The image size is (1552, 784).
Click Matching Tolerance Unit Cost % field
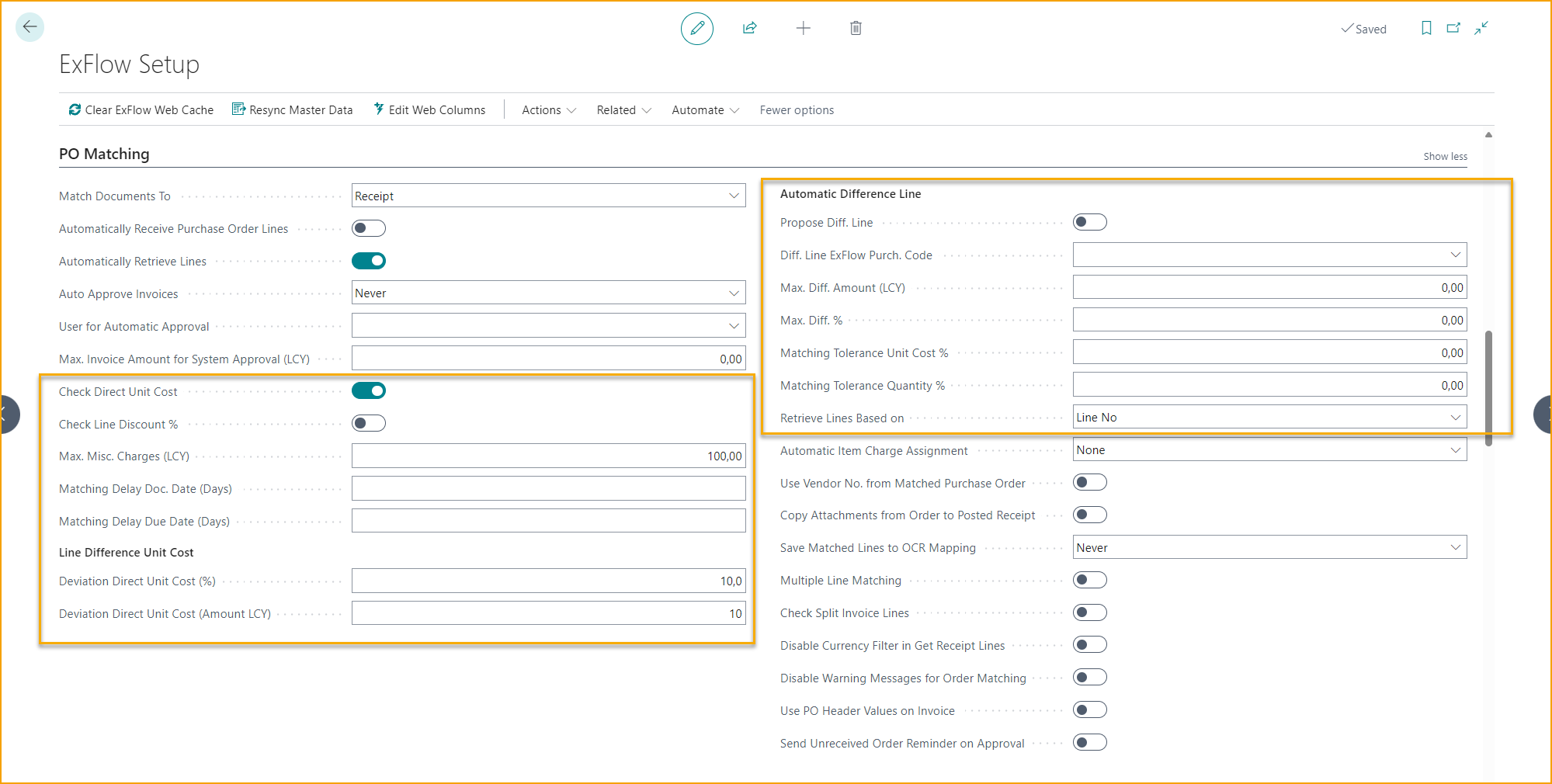(x=1269, y=352)
